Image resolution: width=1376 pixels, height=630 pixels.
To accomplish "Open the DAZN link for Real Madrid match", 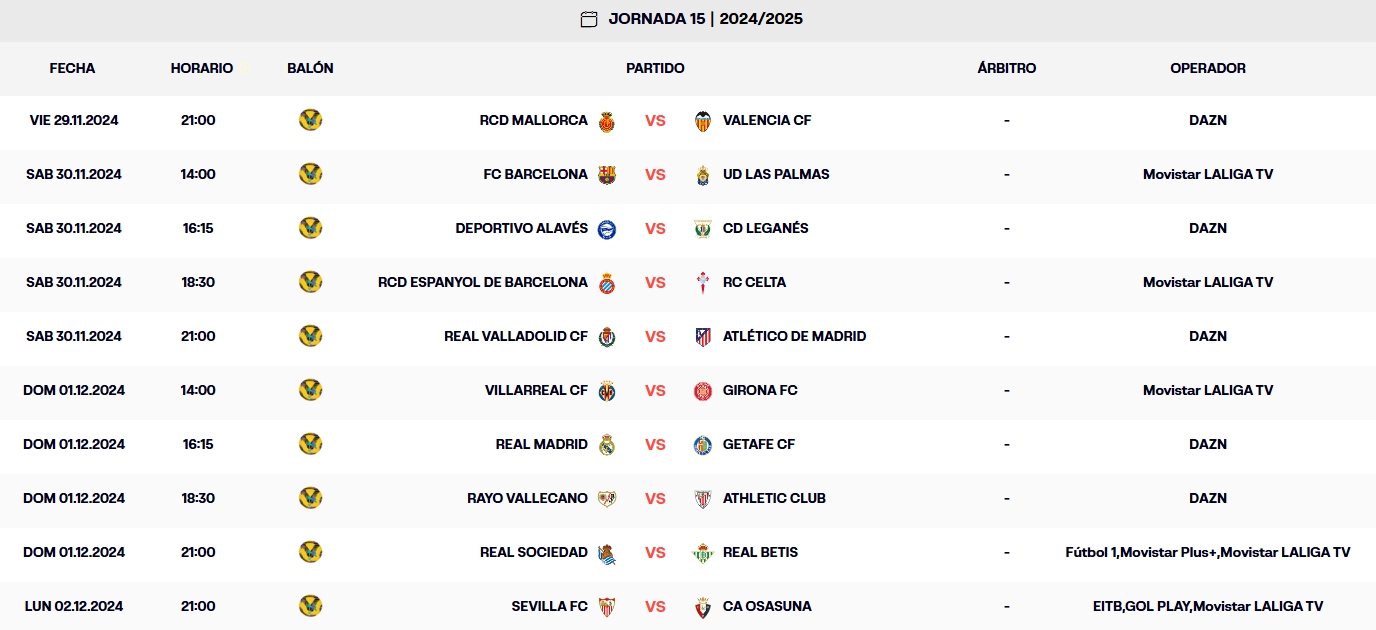I will (x=1208, y=444).
